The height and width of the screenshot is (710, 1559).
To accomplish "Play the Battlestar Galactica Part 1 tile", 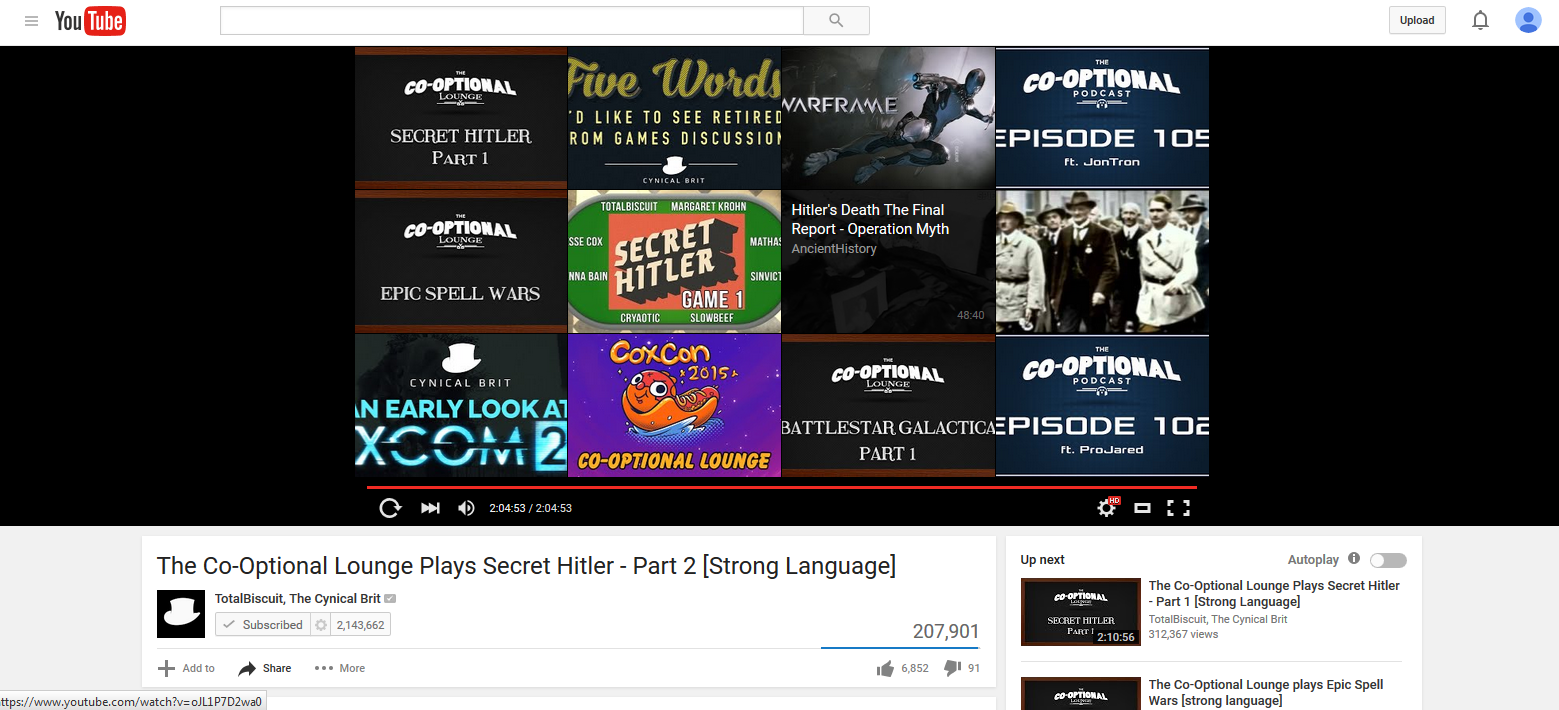I will pos(888,405).
